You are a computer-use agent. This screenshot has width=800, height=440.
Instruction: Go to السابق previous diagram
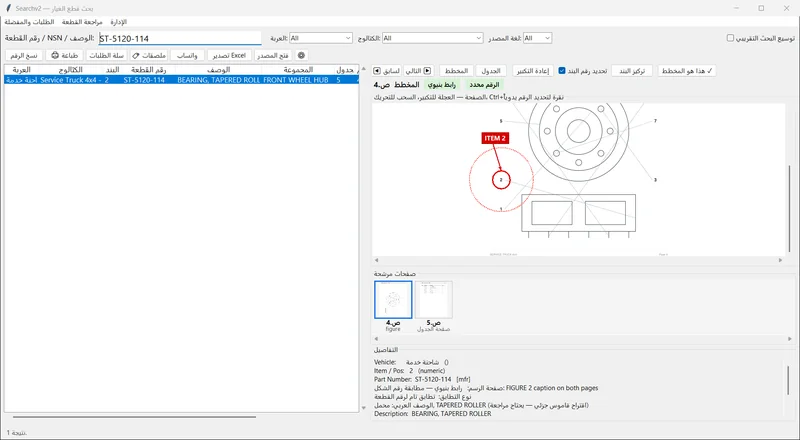(386, 71)
